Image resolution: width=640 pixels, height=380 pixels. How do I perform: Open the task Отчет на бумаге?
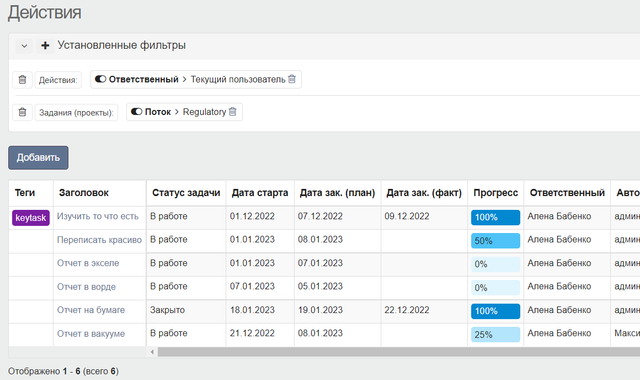91,310
